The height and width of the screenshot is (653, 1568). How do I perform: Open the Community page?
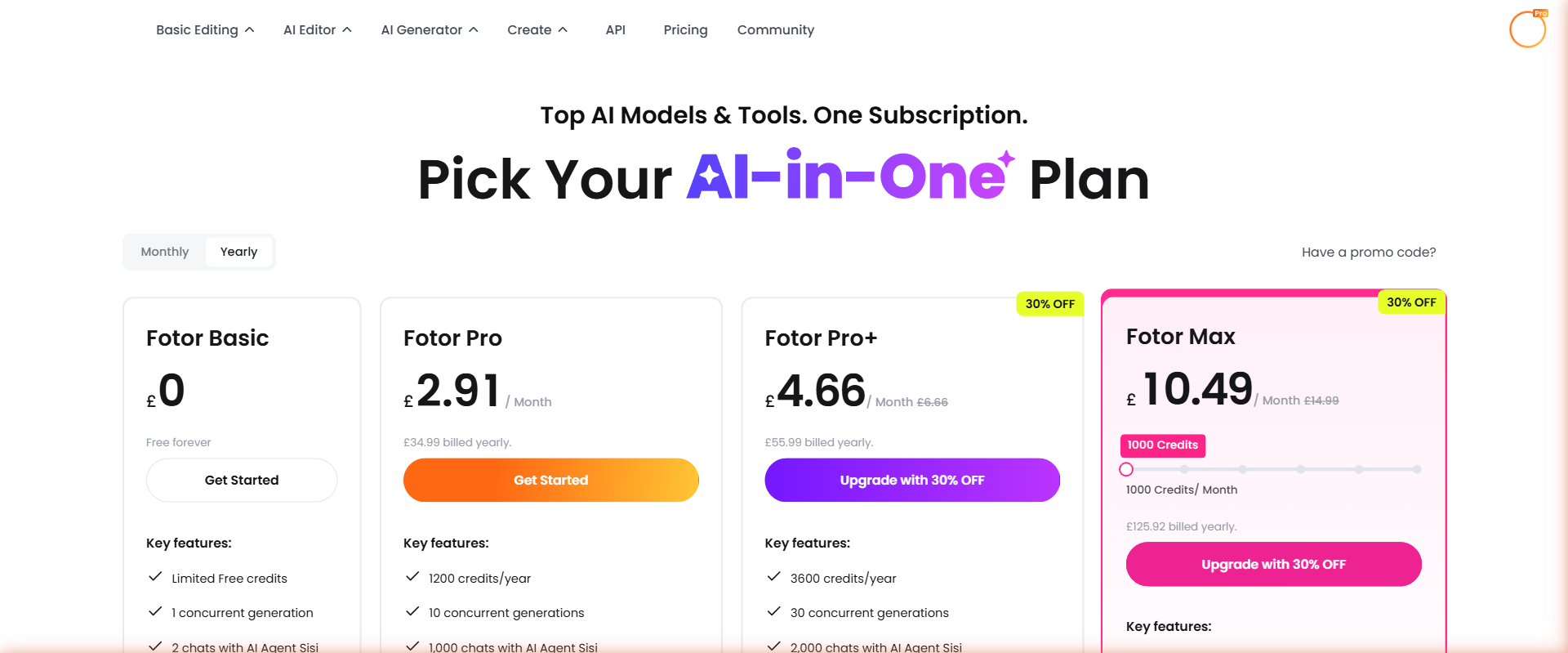775,29
